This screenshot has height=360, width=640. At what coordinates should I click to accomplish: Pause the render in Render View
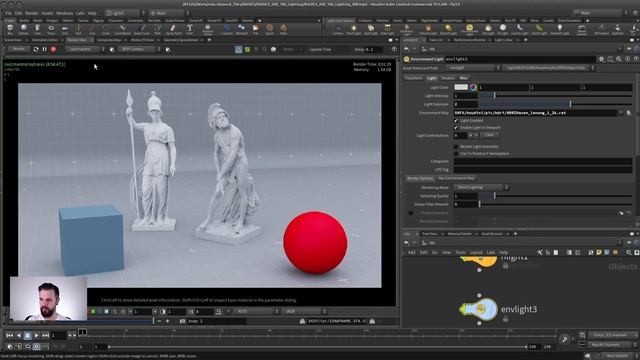tap(44, 49)
